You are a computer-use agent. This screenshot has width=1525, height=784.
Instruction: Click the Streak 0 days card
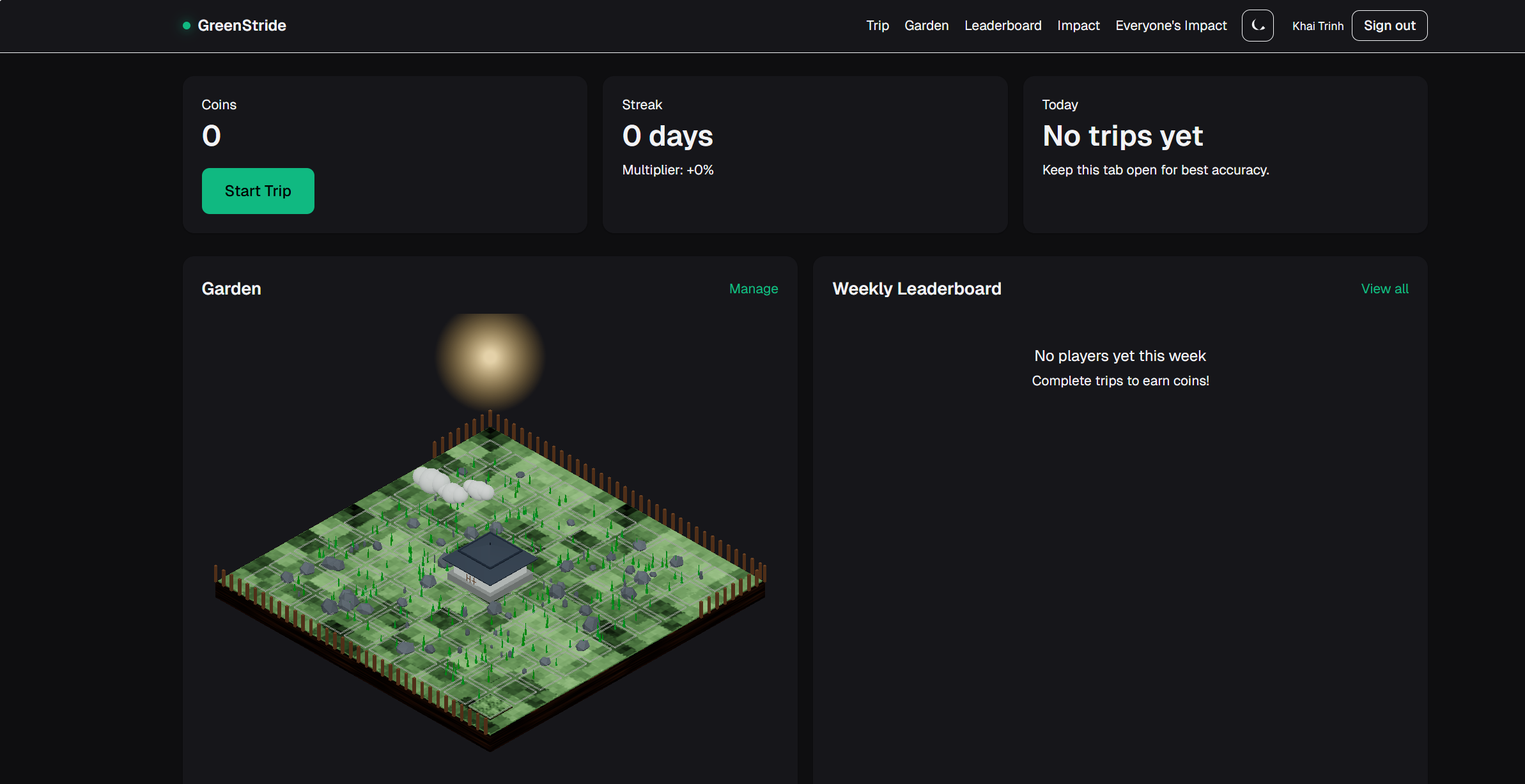667,136
